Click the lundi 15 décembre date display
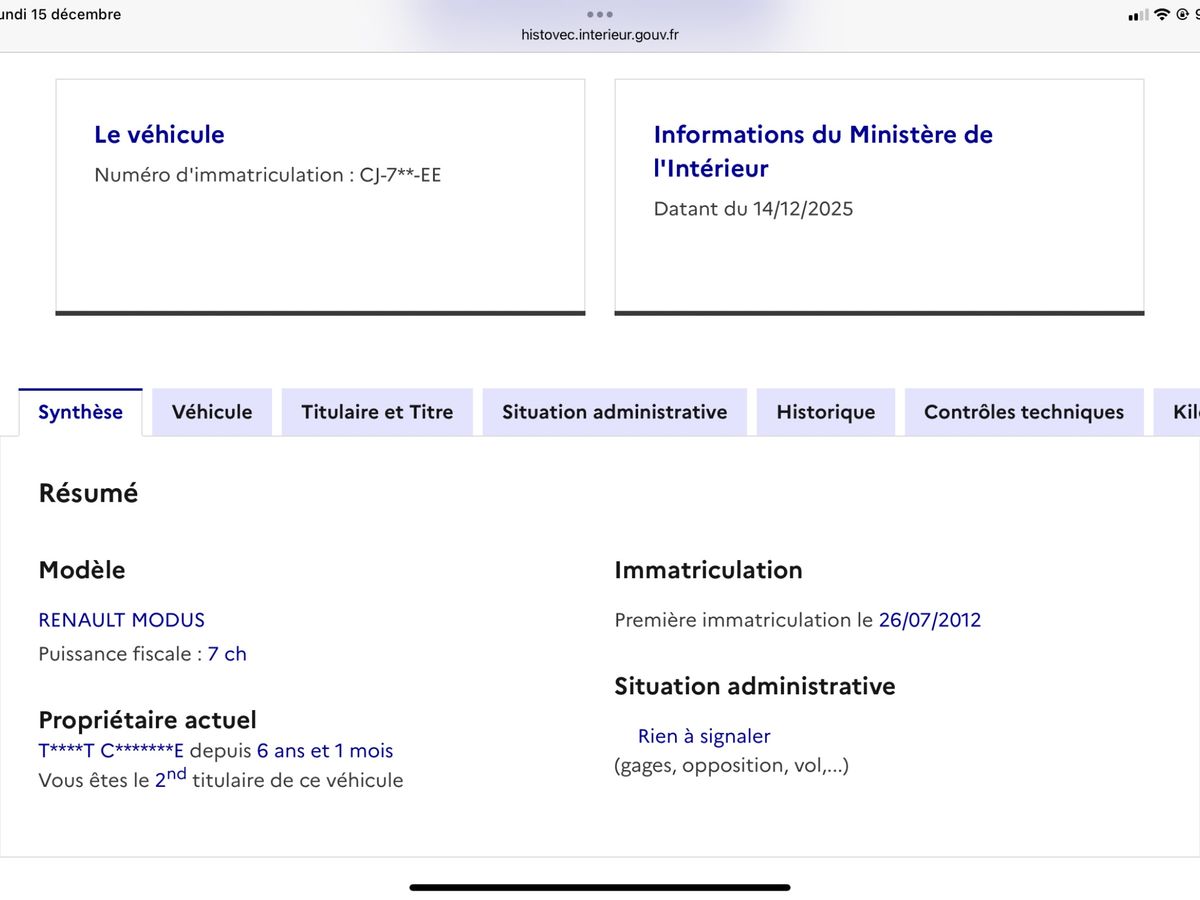 pos(58,14)
